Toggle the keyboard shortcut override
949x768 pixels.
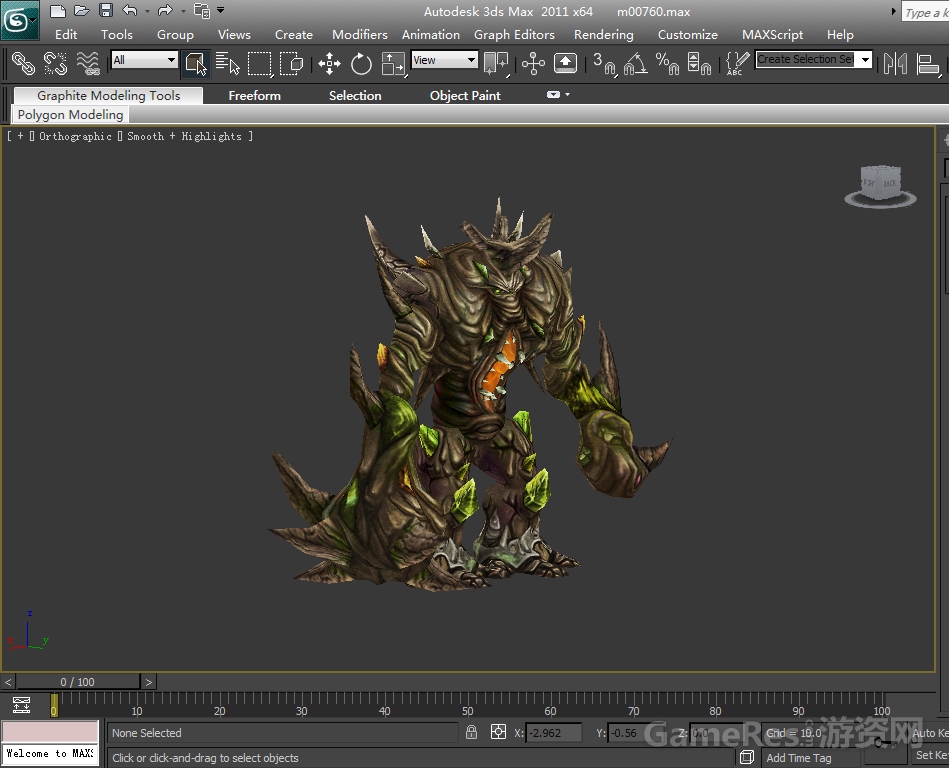565,64
